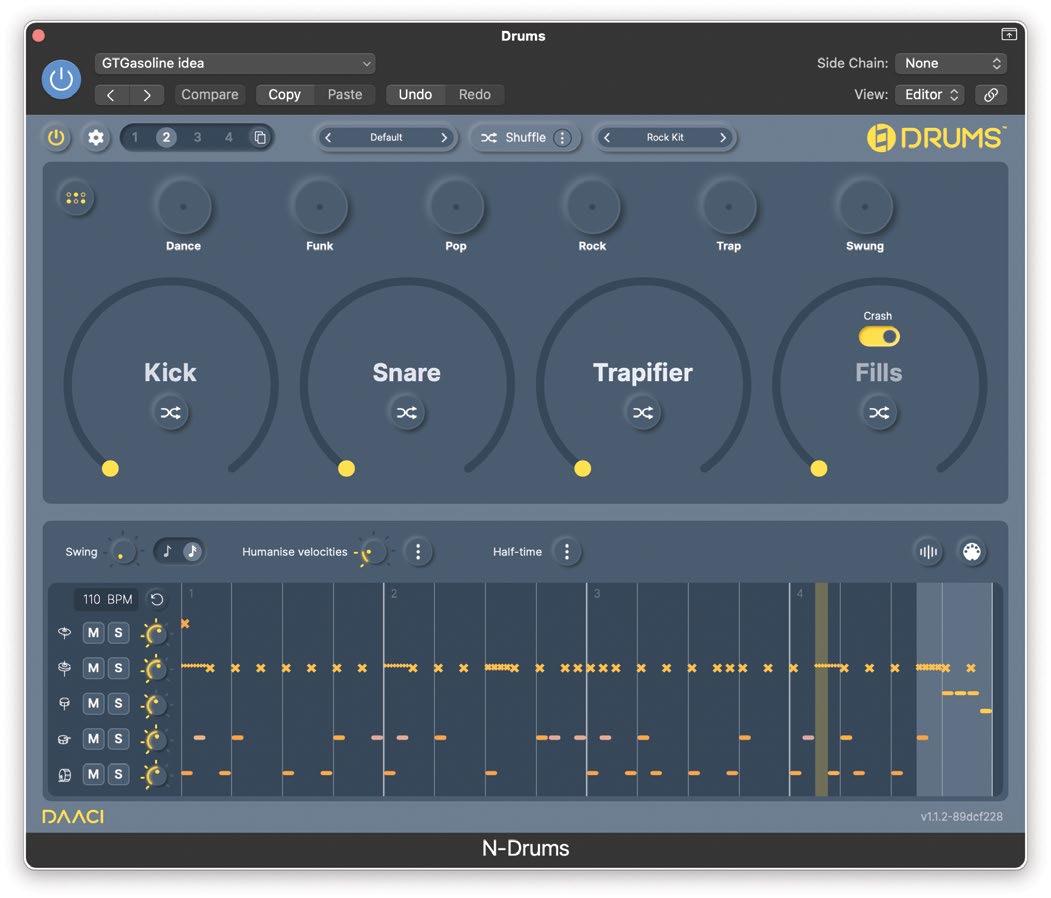Open the Half-time options menu
This screenshot has width=1051, height=898.
pyautogui.click(x=567, y=552)
